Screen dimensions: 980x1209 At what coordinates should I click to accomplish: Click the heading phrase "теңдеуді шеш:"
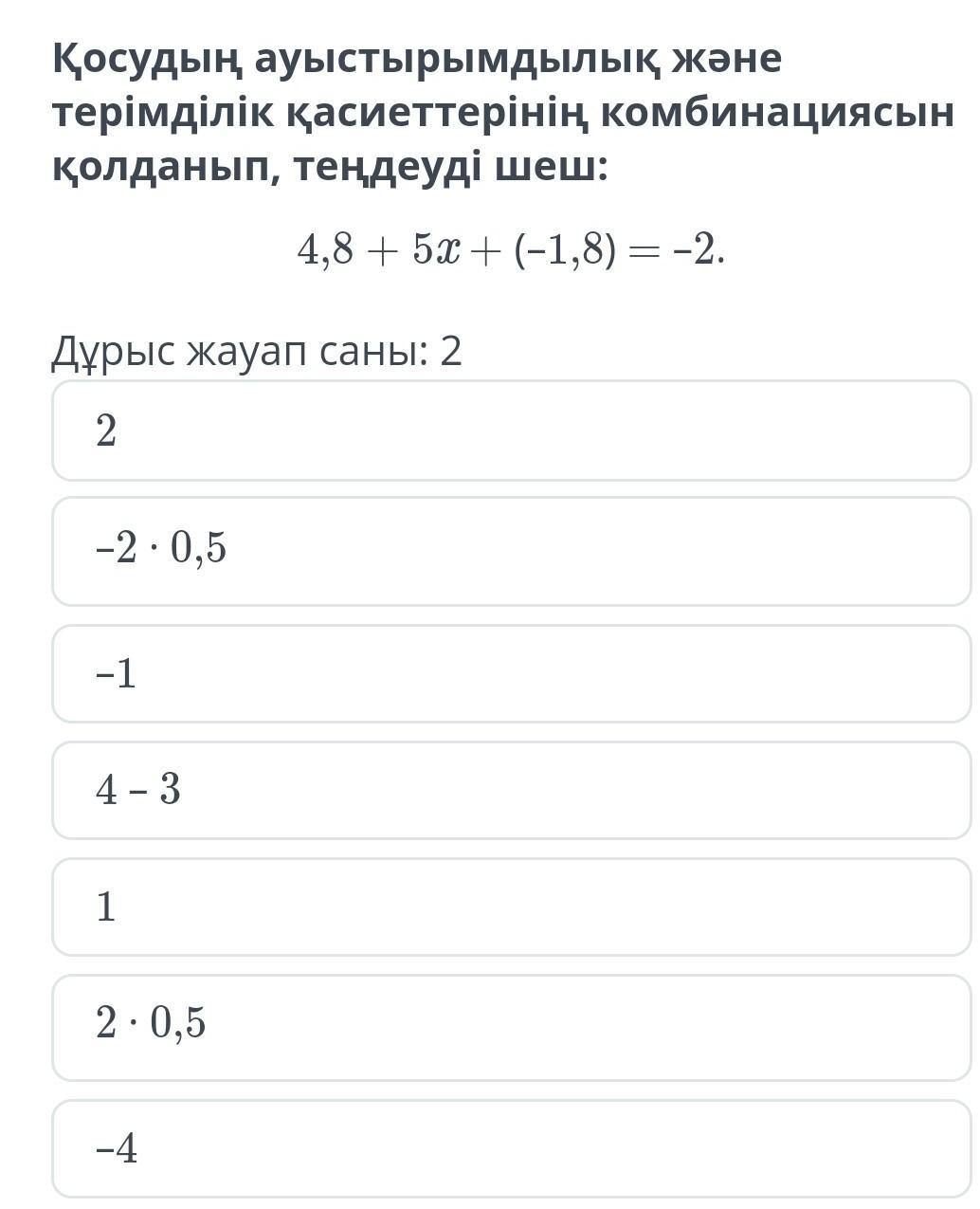pos(450,169)
